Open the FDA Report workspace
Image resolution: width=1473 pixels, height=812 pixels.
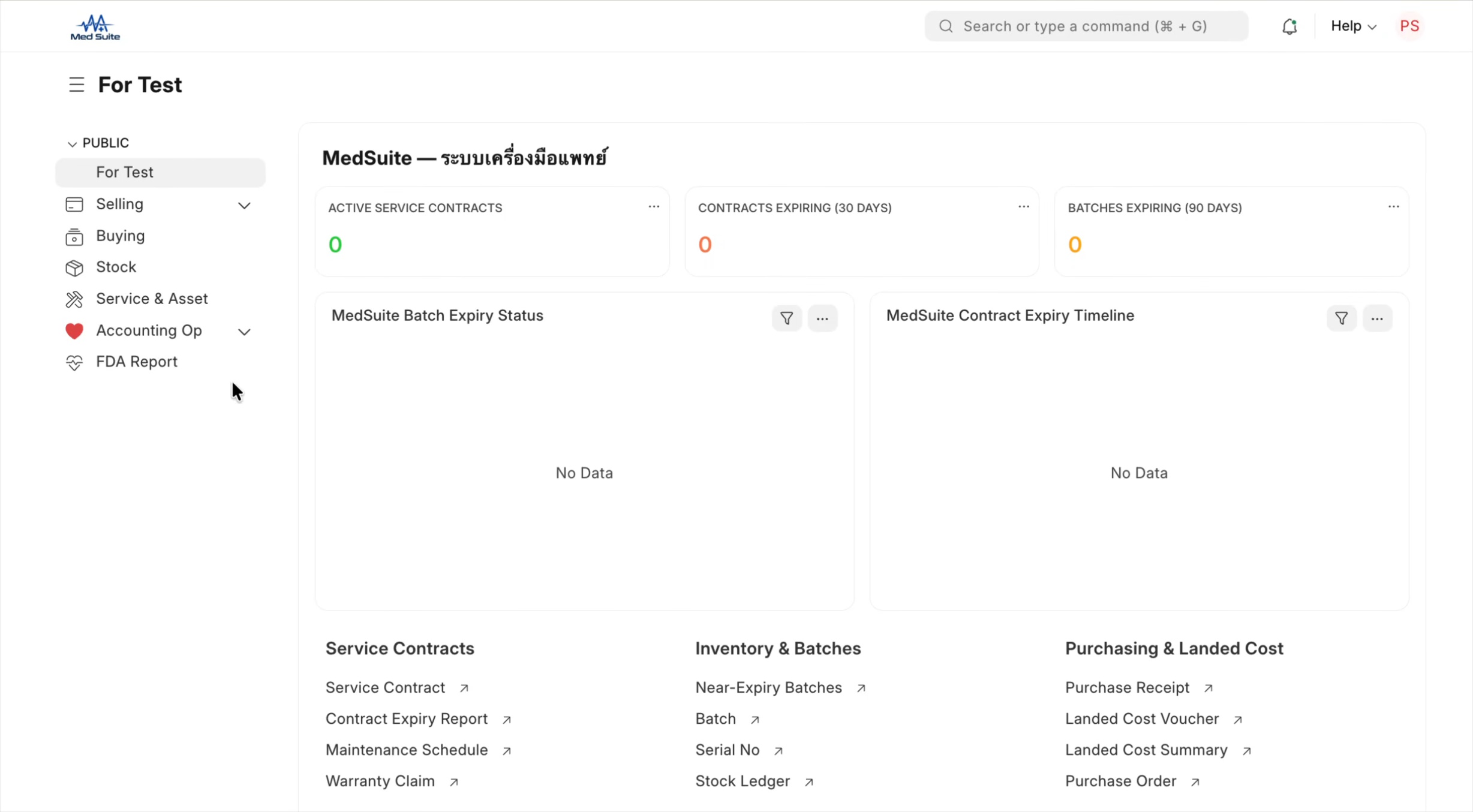pyautogui.click(x=137, y=362)
